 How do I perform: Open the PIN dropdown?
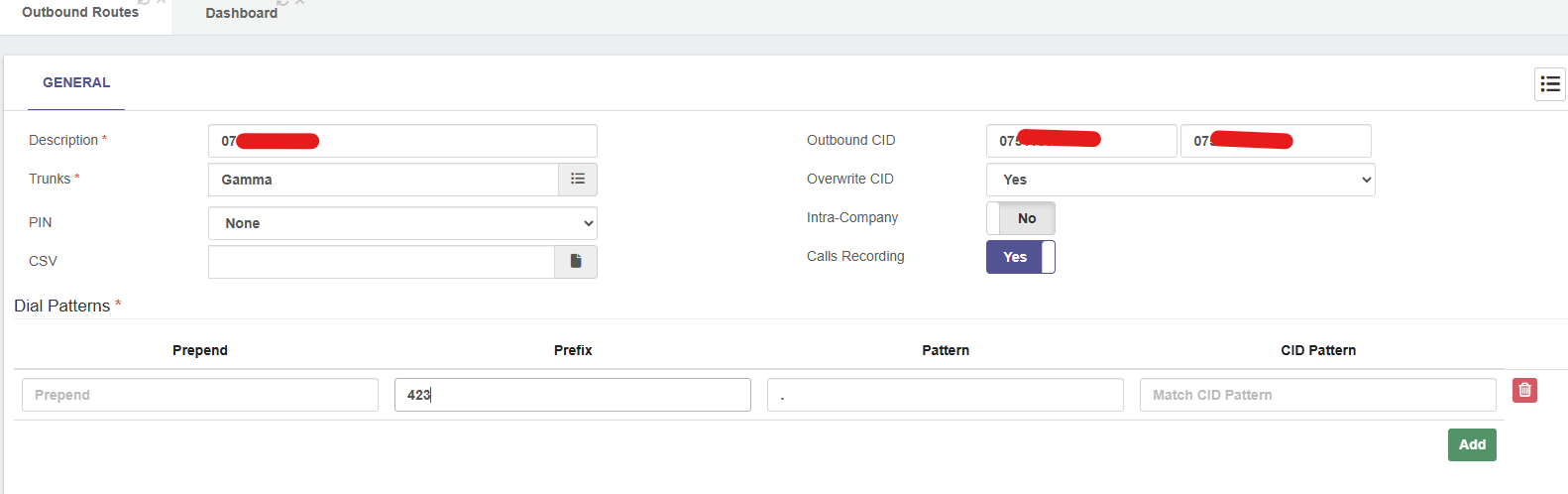[402, 223]
